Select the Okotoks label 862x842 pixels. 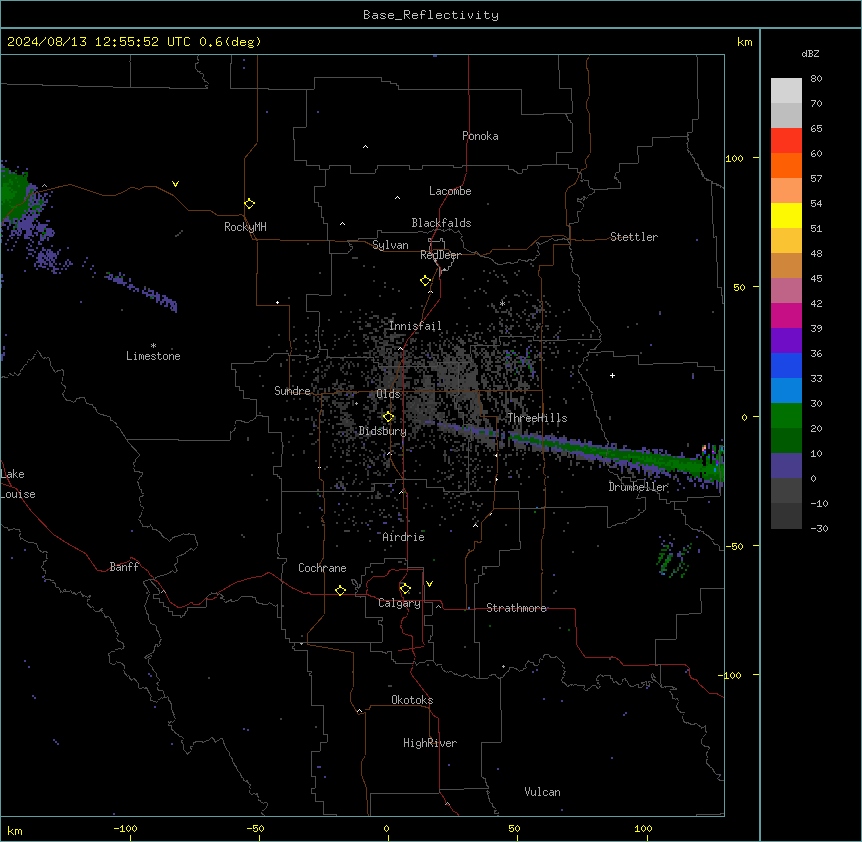tap(412, 700)
